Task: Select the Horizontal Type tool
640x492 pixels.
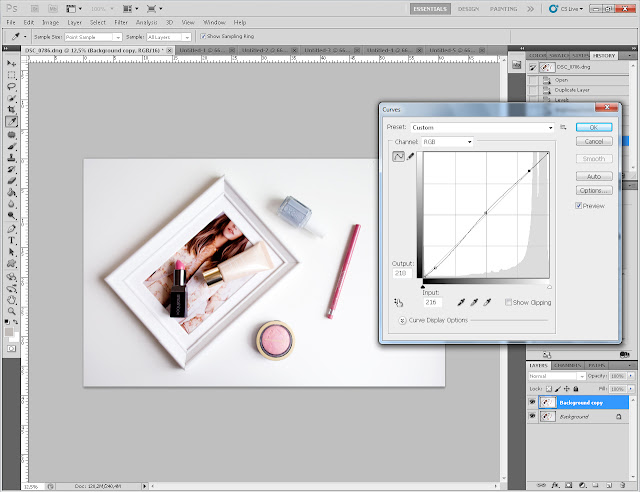Action: tap(11, 240)
